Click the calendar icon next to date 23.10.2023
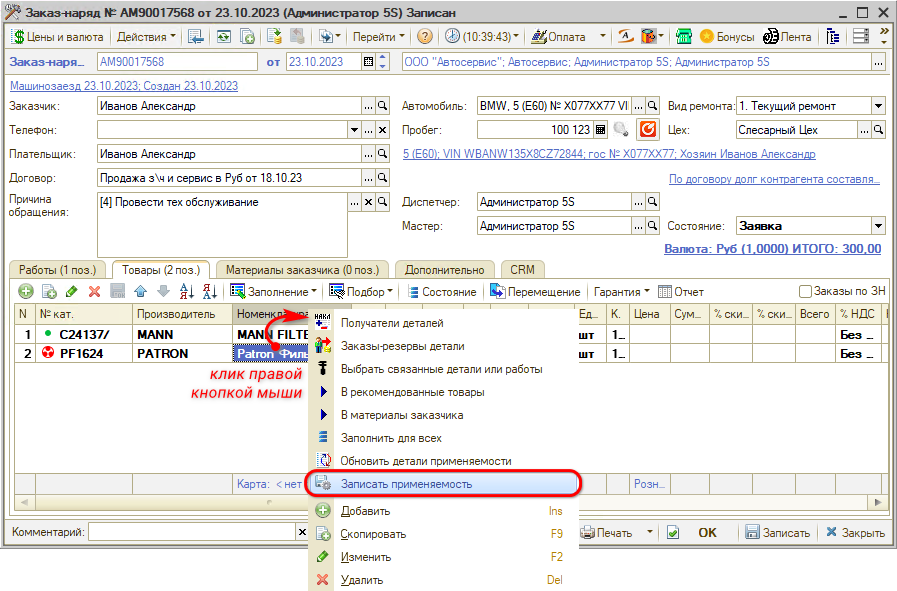897x591 pixels. click(x=368, y=62)
